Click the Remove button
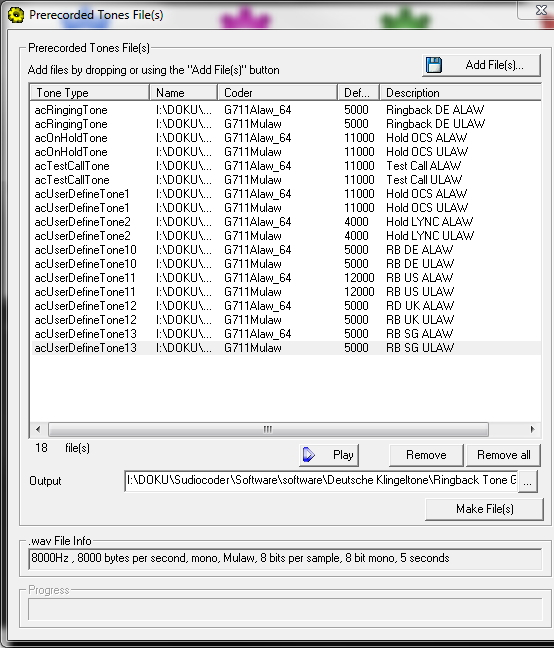Image resolution: width=554 pixels, height=648 pixels. (426, 455)
